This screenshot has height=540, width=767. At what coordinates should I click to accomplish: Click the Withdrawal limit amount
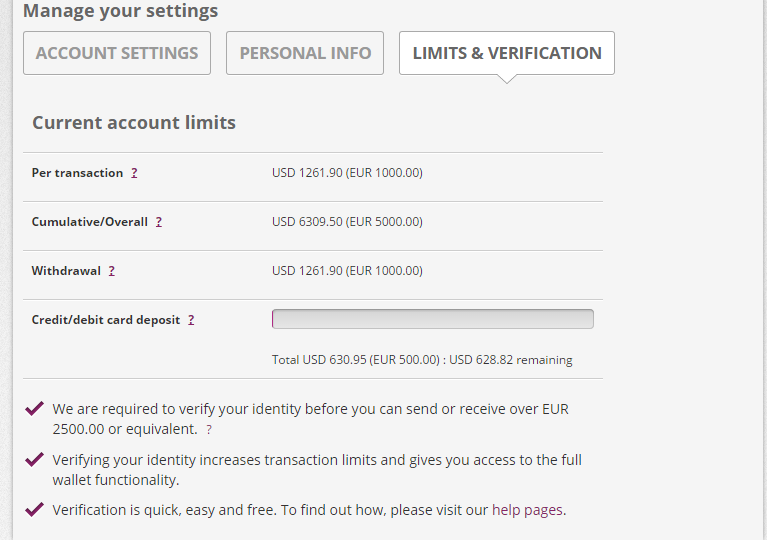tap(347, 271)
